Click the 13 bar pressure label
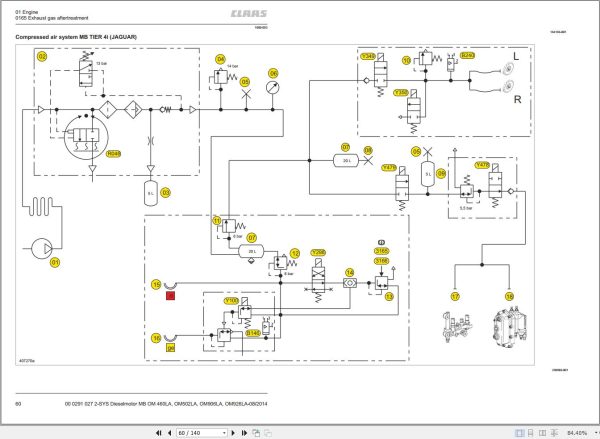 (x=101, y=64)
